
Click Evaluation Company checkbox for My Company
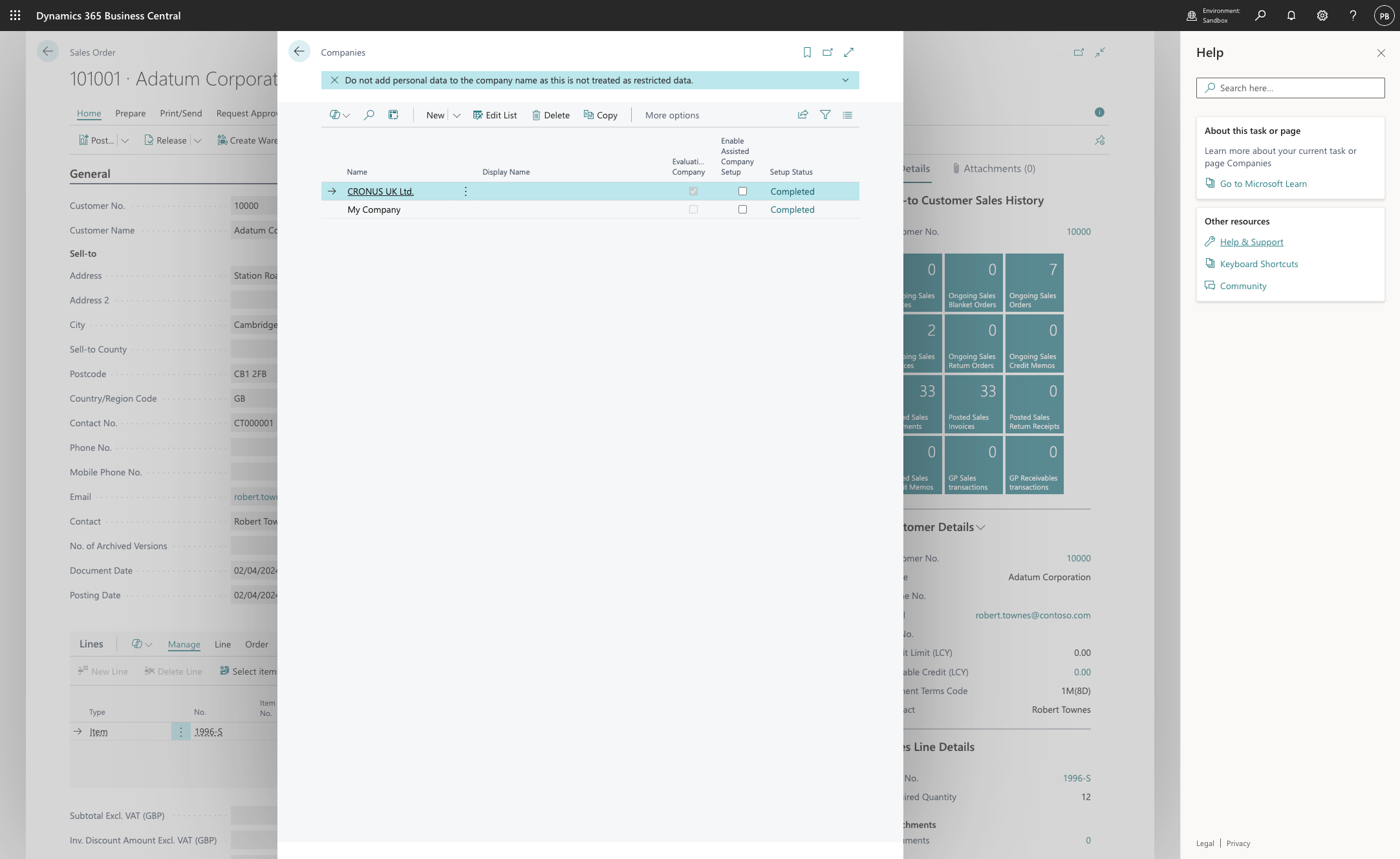pos(693,210)
